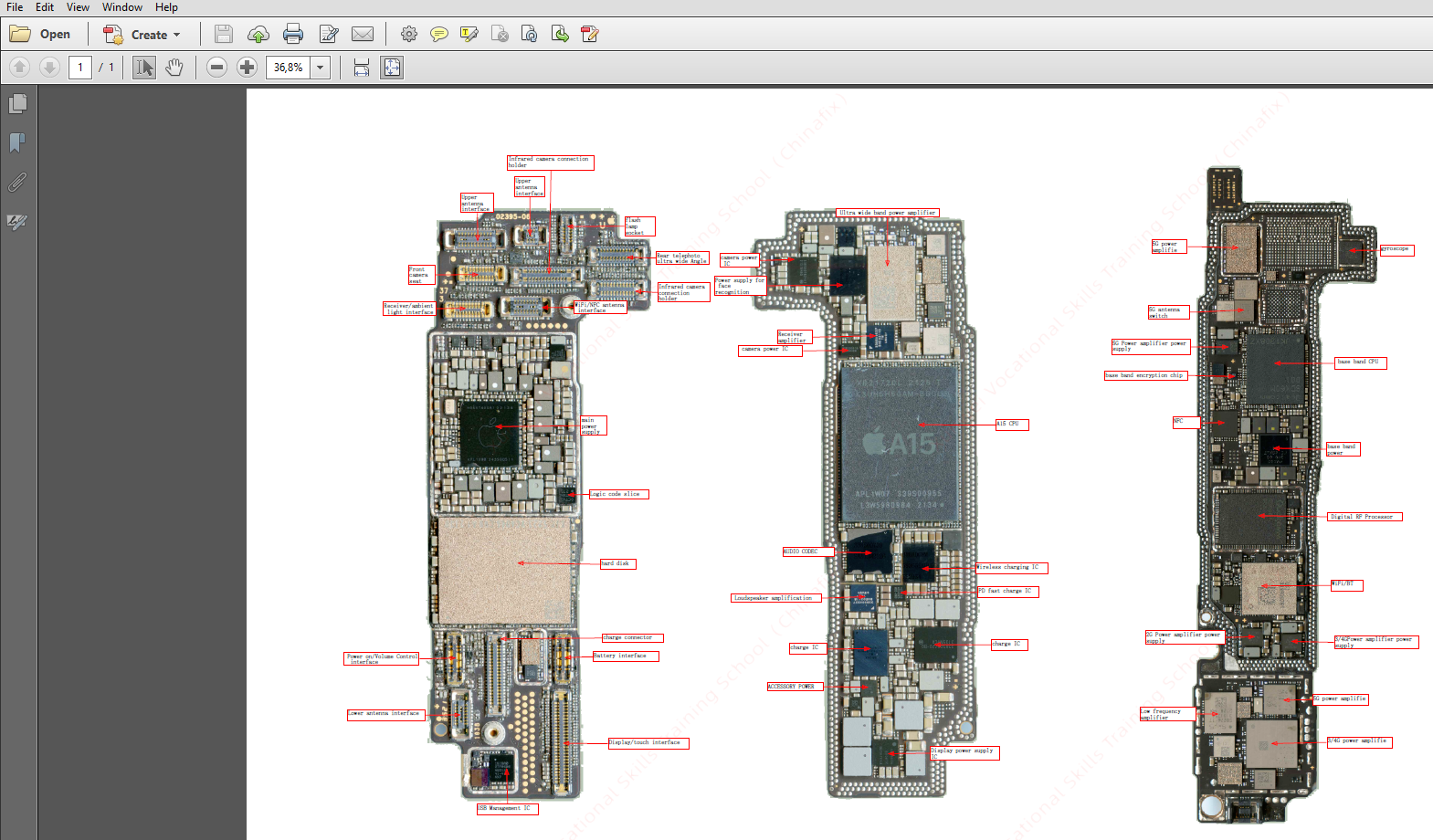1433x840 pixels.
Task: Open the Bookmarks panel in sidebar
Action: 17,142
